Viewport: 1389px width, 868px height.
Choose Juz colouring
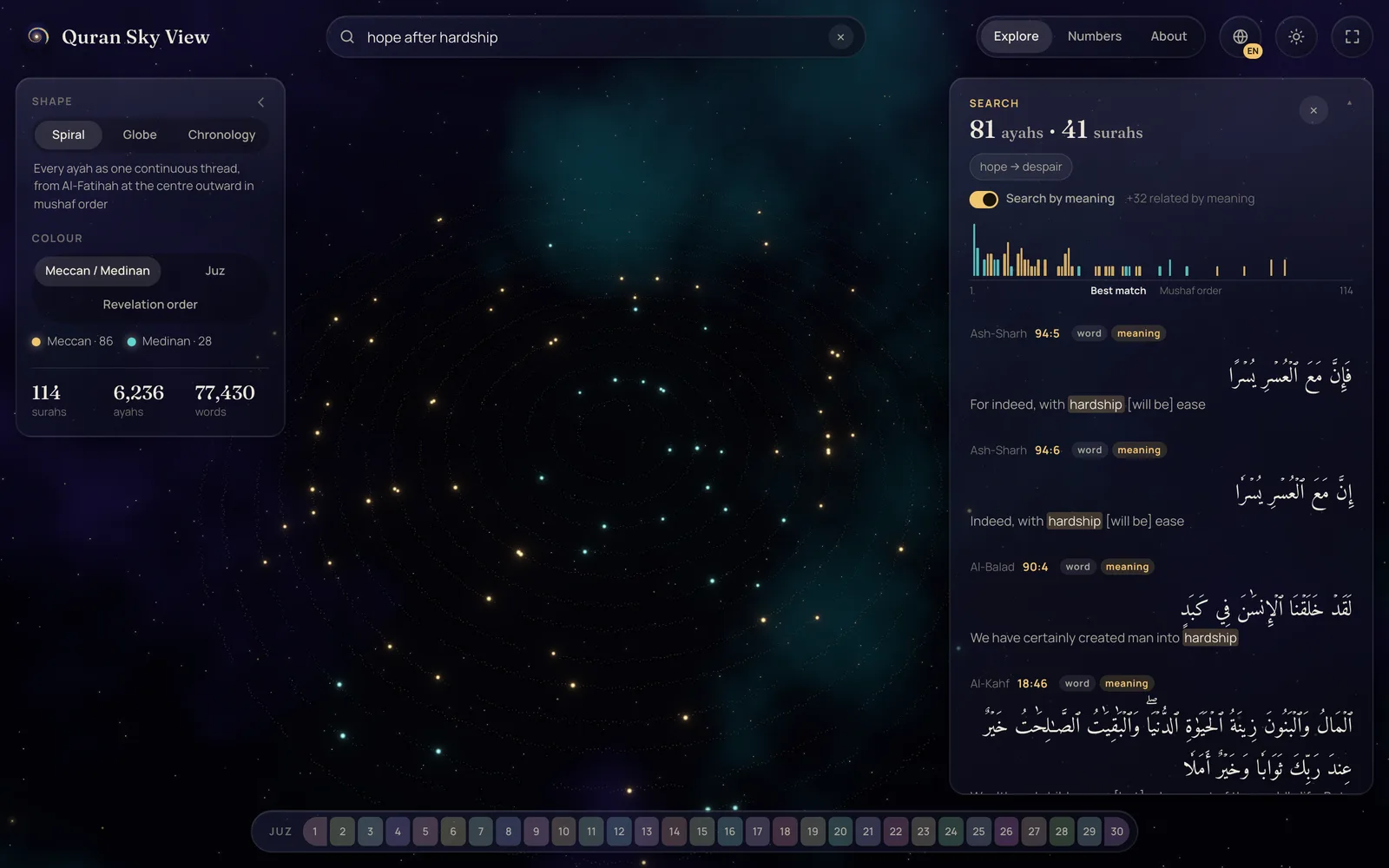click(215, 271)
